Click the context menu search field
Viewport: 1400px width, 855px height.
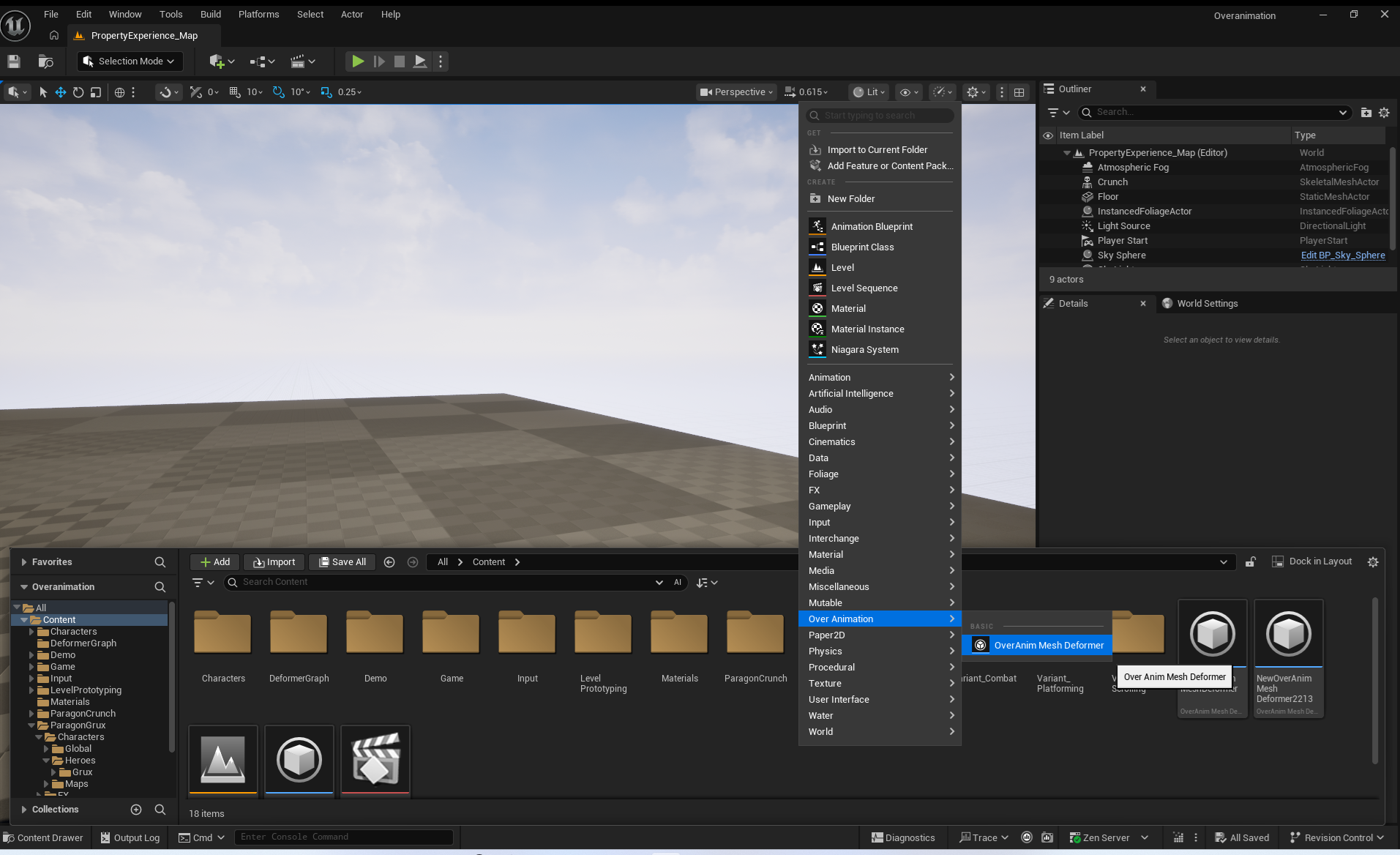880,116
